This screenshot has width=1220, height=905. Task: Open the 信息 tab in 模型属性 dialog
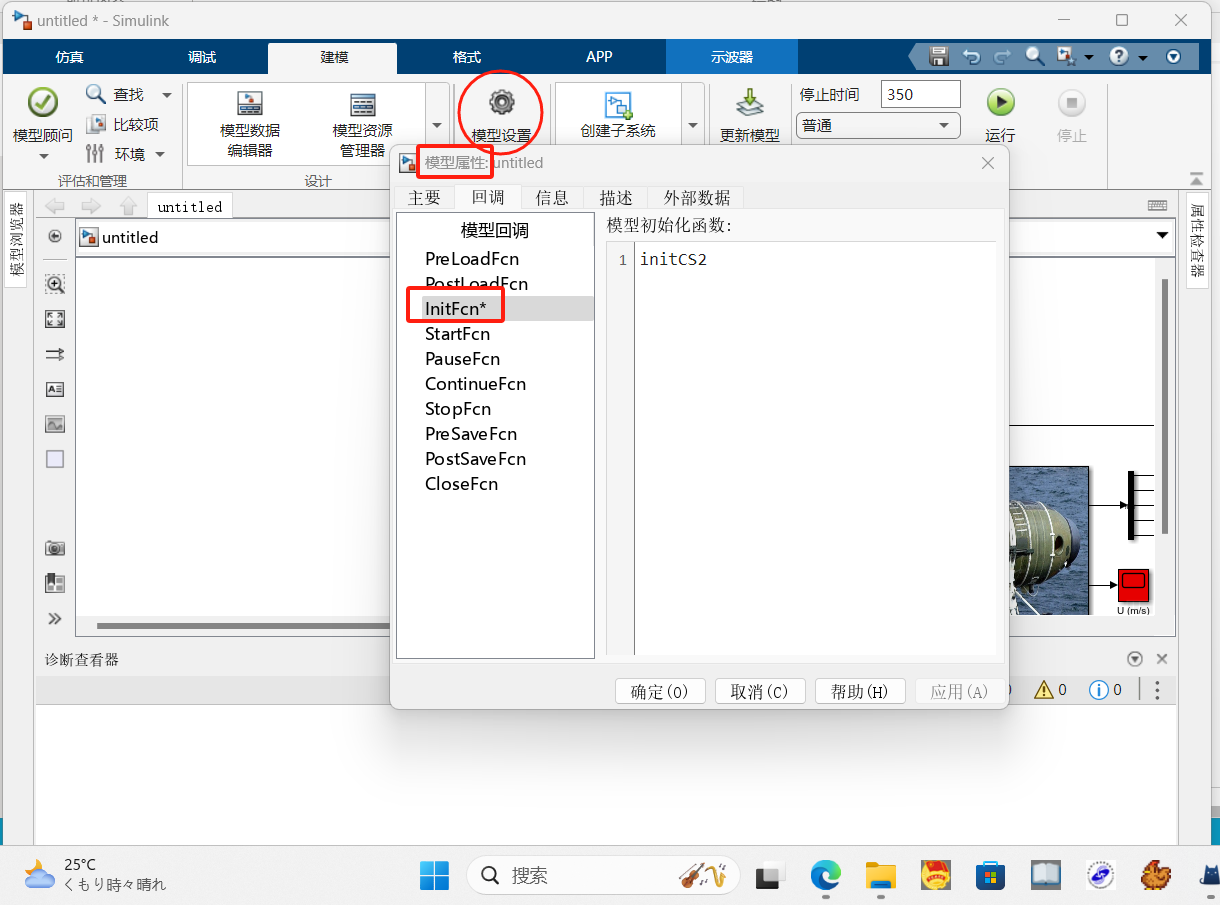click(x=552, y=197)
